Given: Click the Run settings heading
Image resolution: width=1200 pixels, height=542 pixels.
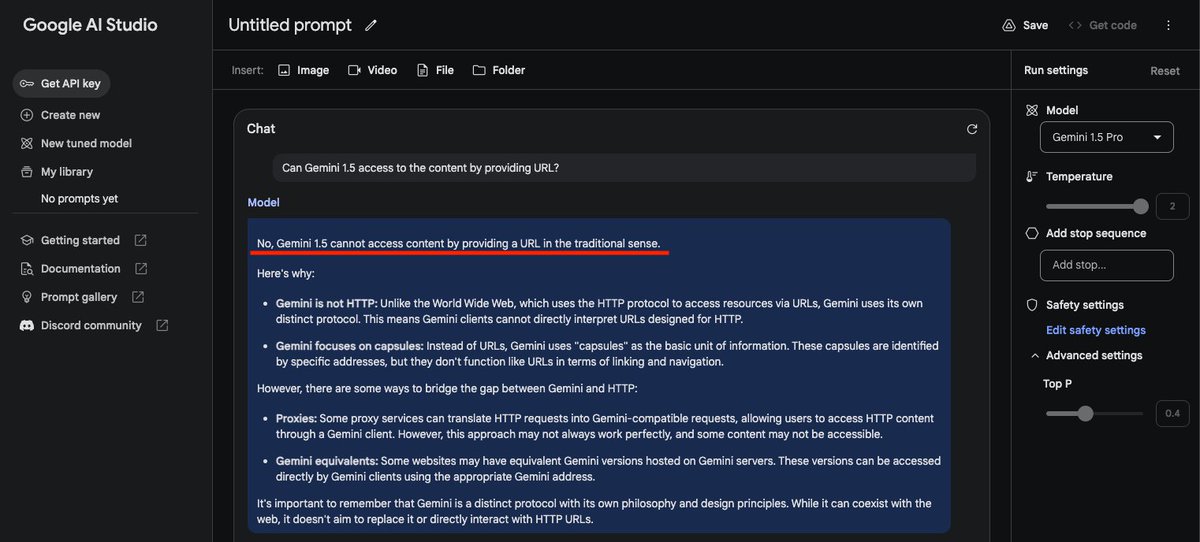Looking at the screenshot, I should pos(1056,70).
